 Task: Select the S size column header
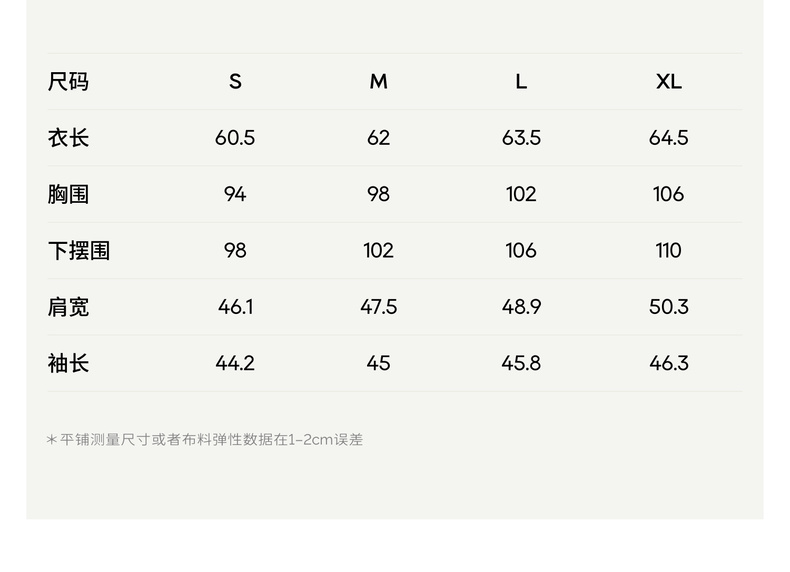235,82
